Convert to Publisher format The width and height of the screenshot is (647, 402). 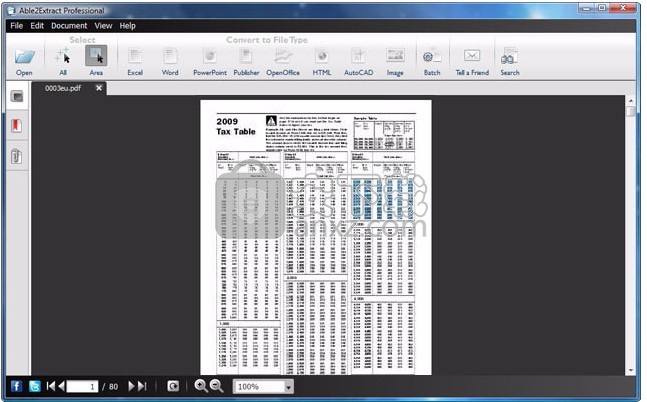246,61
